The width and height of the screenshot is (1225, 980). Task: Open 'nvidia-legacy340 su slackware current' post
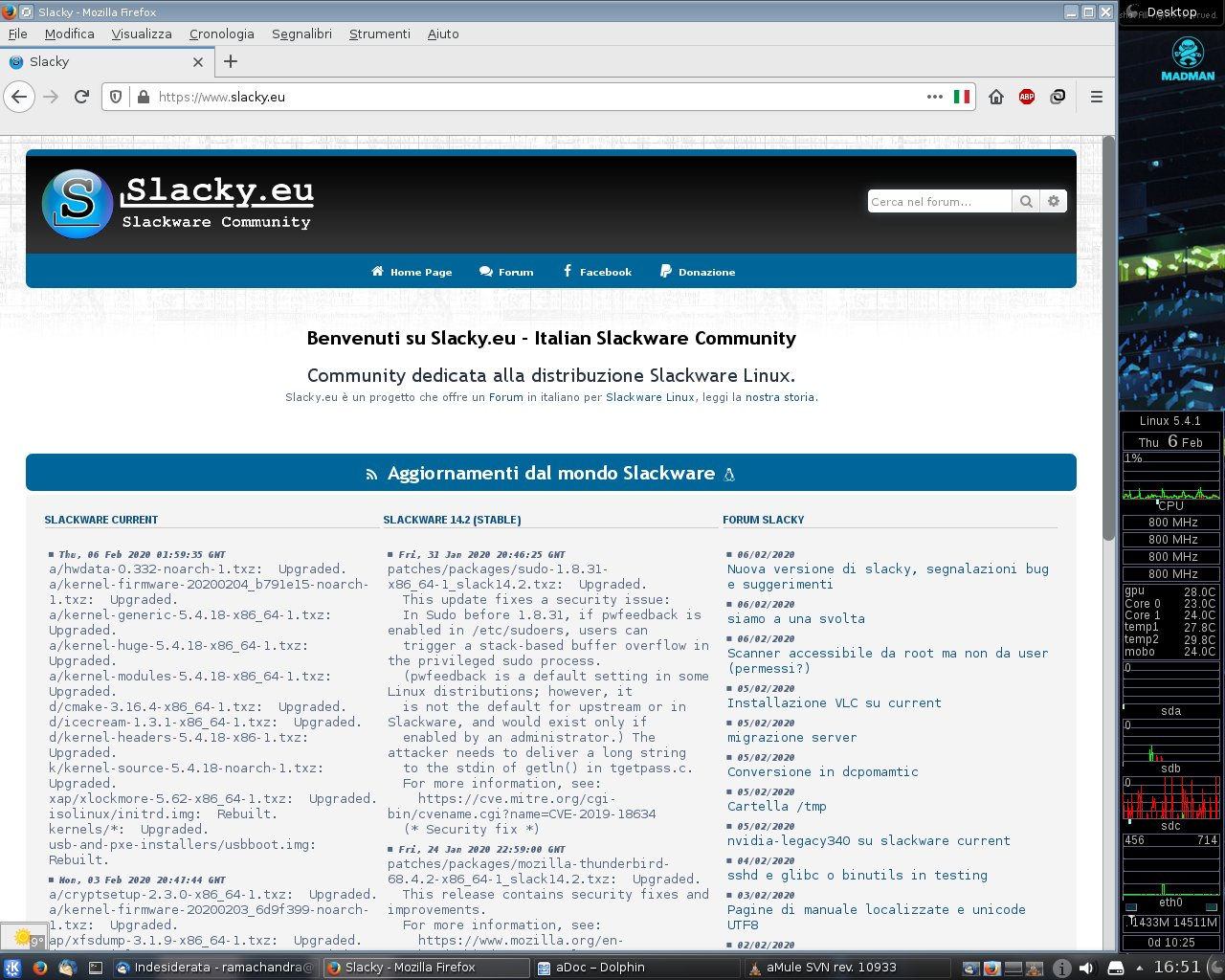click(868, 840)
